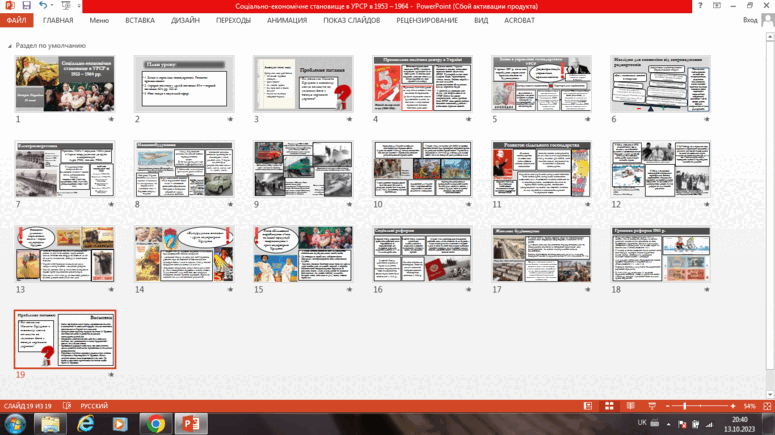
Task: Open undo history dropdown arrow
Action: [x=51, y=5]
